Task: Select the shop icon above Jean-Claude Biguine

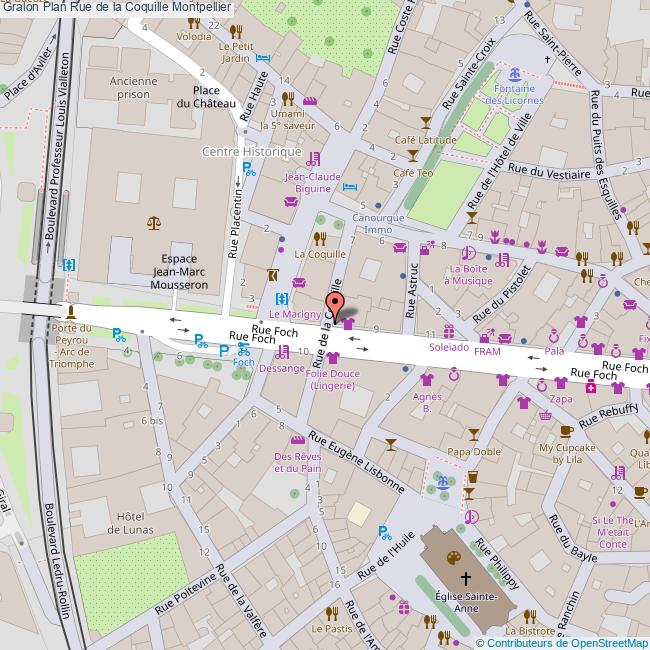Action: tap(314, 158)
